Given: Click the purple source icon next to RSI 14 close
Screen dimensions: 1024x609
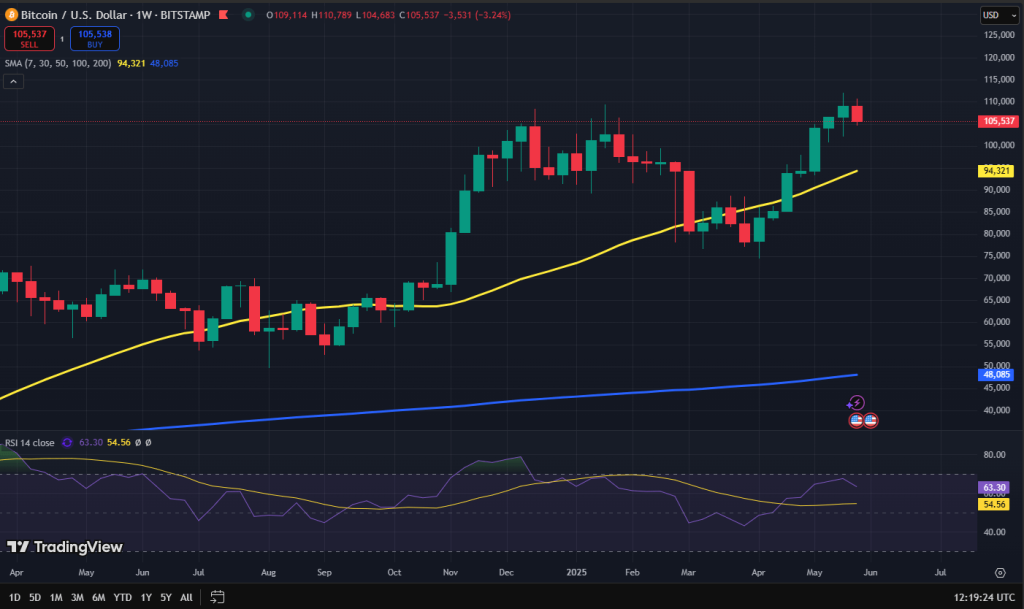Looking at the screenshot, I should coord(66,441).
